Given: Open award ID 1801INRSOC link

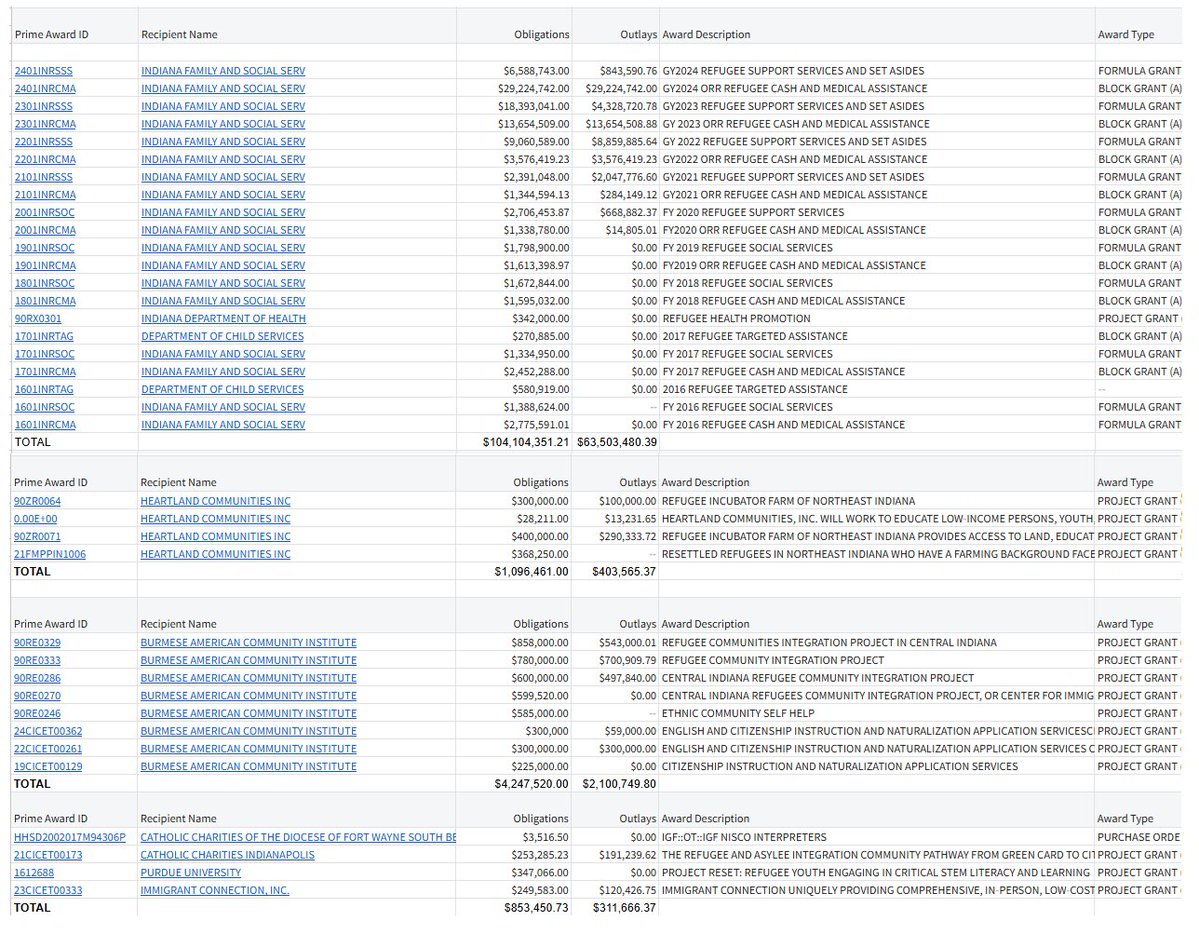Looking at the screenshot, I should pos(44,283).
